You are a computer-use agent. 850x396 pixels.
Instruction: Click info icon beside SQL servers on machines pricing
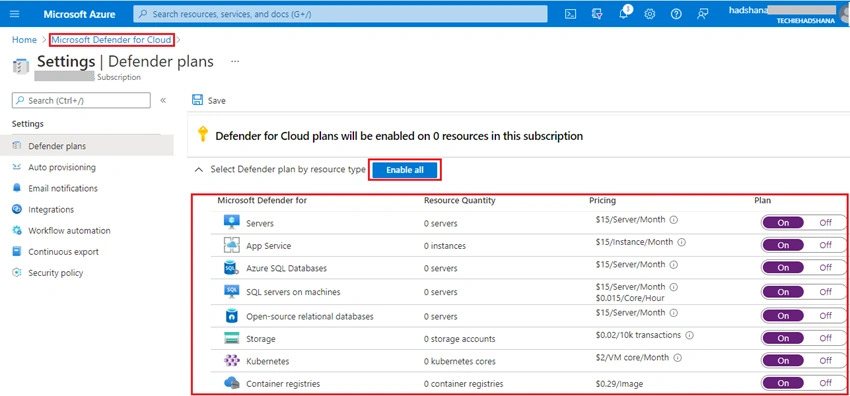[x=674, y=287]
